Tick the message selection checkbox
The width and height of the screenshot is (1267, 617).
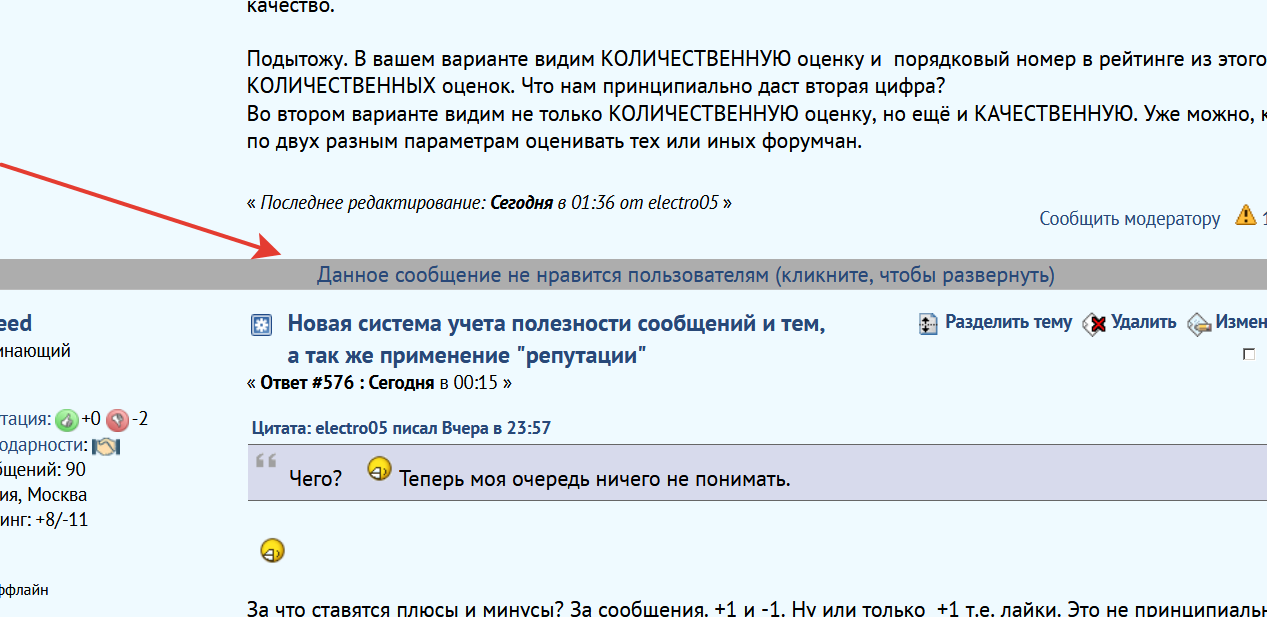point(1248,354)
